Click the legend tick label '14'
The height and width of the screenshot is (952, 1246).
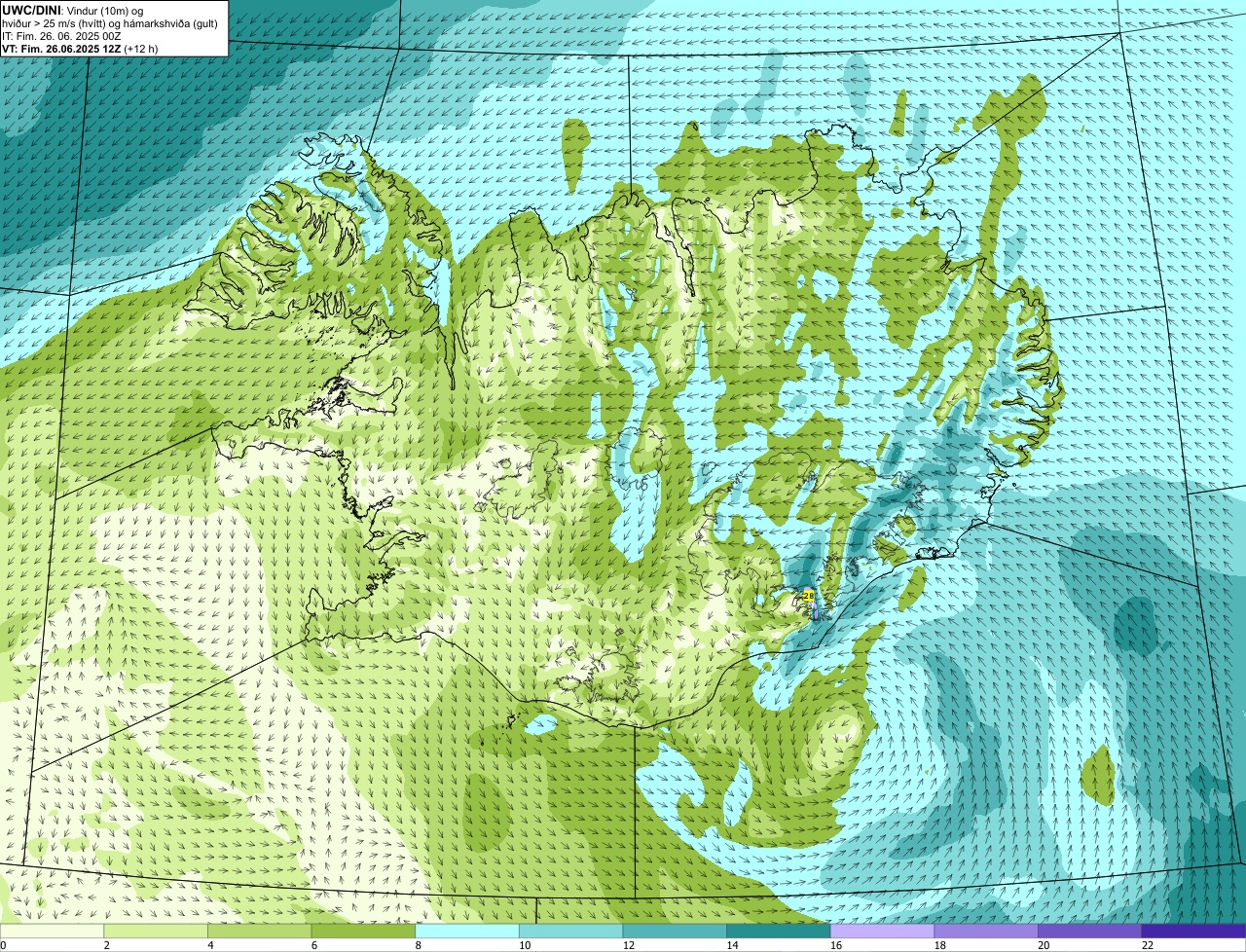tap(732, 945)
